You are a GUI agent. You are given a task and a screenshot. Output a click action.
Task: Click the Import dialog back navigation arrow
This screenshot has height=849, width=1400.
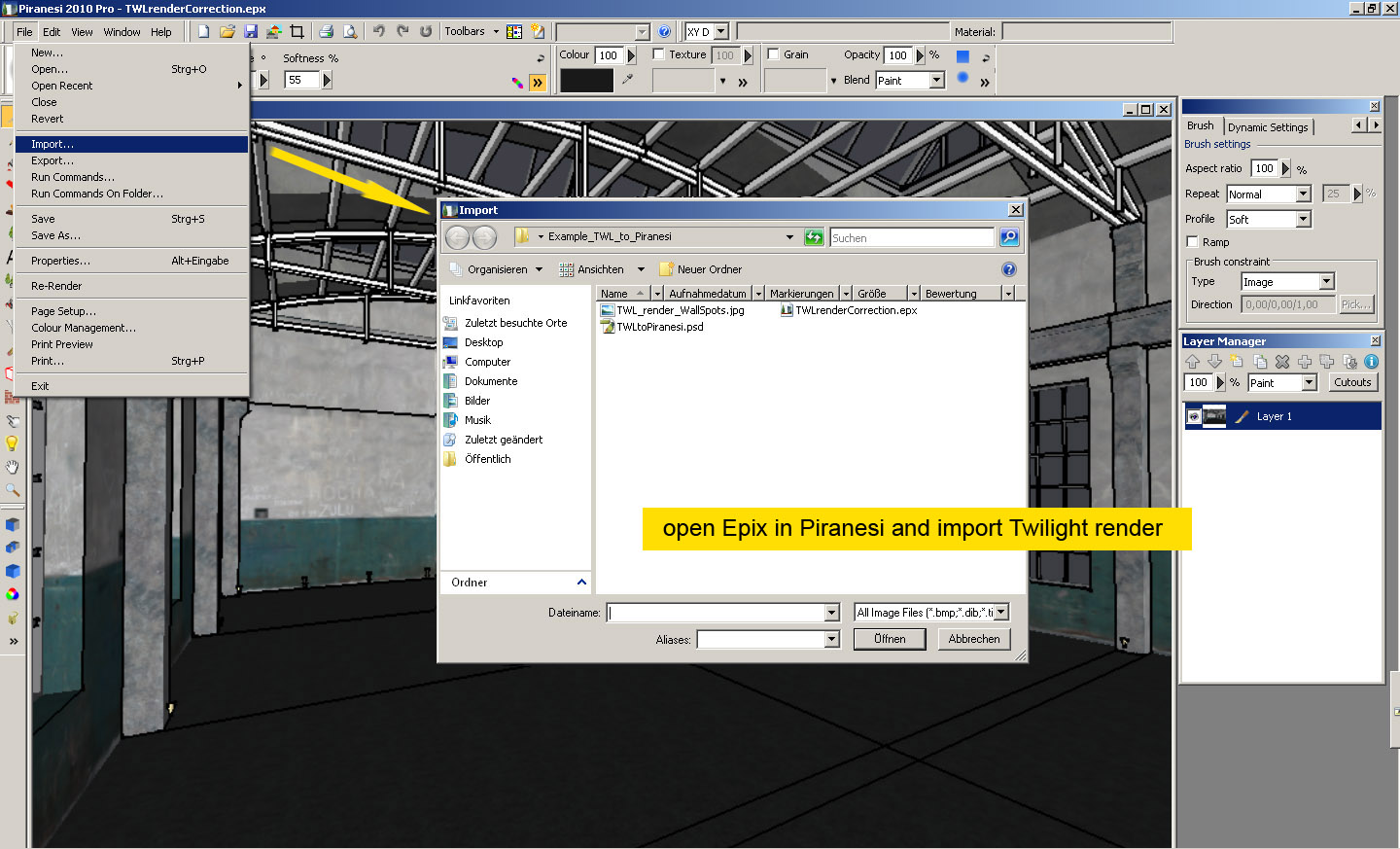(457, 236)
